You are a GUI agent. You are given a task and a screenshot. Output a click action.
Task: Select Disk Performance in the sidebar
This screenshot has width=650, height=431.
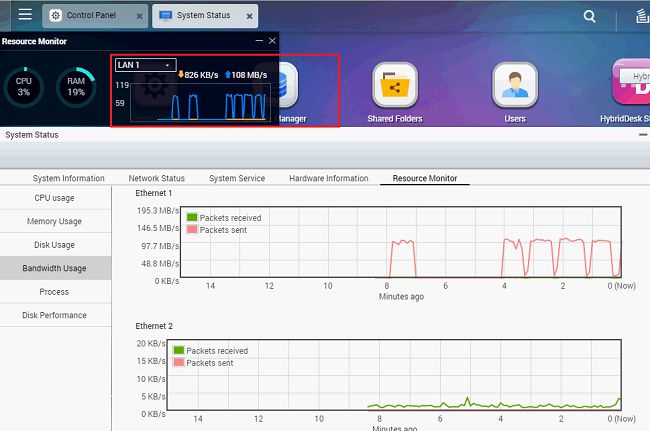click(56, 315)
